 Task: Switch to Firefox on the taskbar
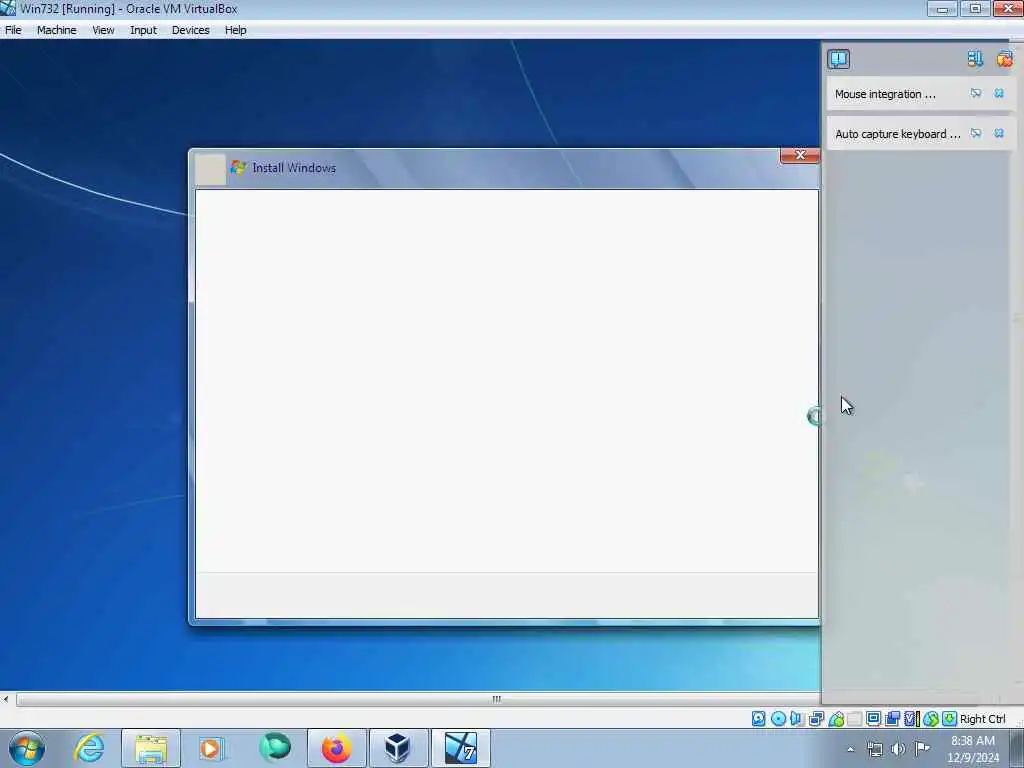(336, 748)
